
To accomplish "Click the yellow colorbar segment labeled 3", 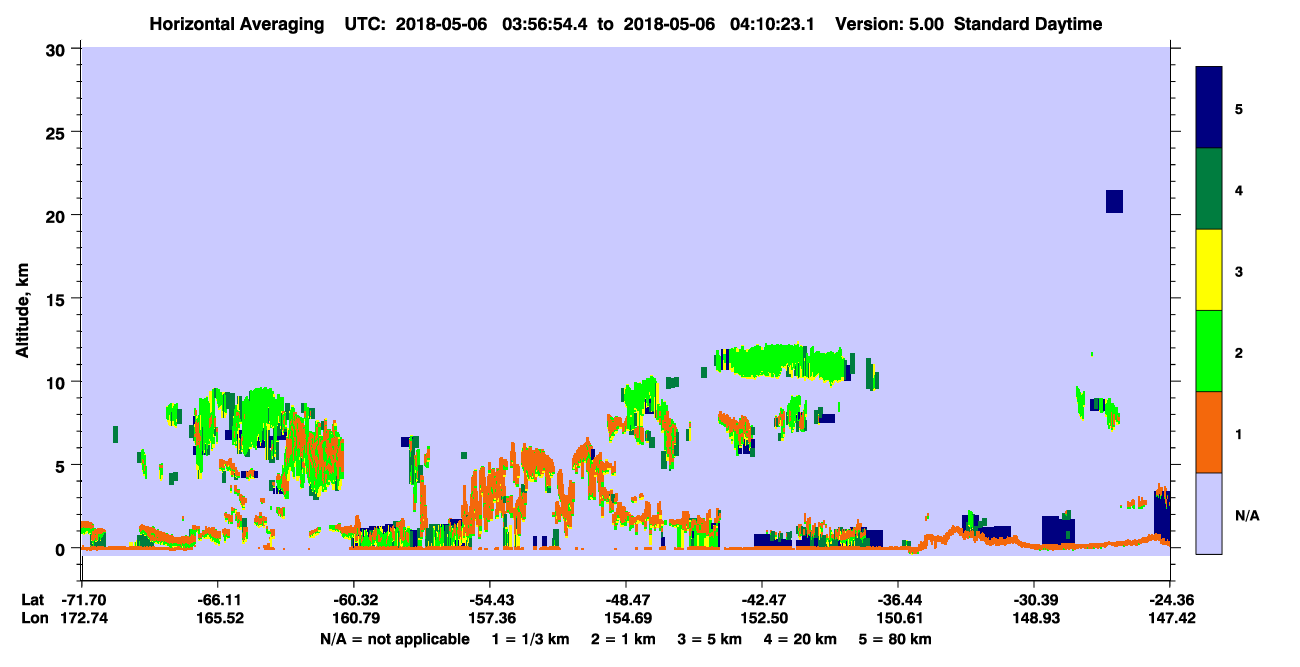I will pos(1209,270).
